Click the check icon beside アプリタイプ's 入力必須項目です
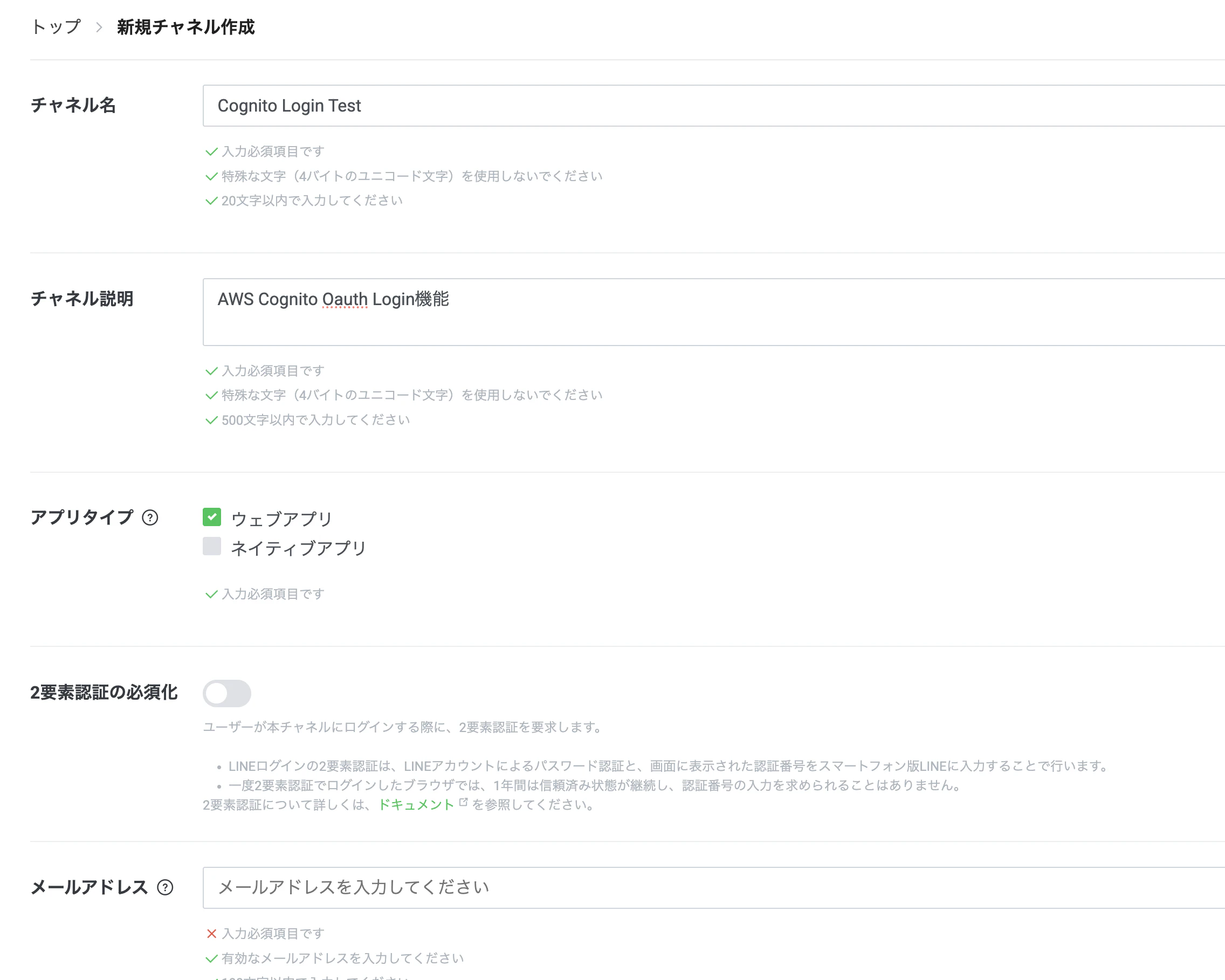The image size is (1225, 980). point(211,593)
